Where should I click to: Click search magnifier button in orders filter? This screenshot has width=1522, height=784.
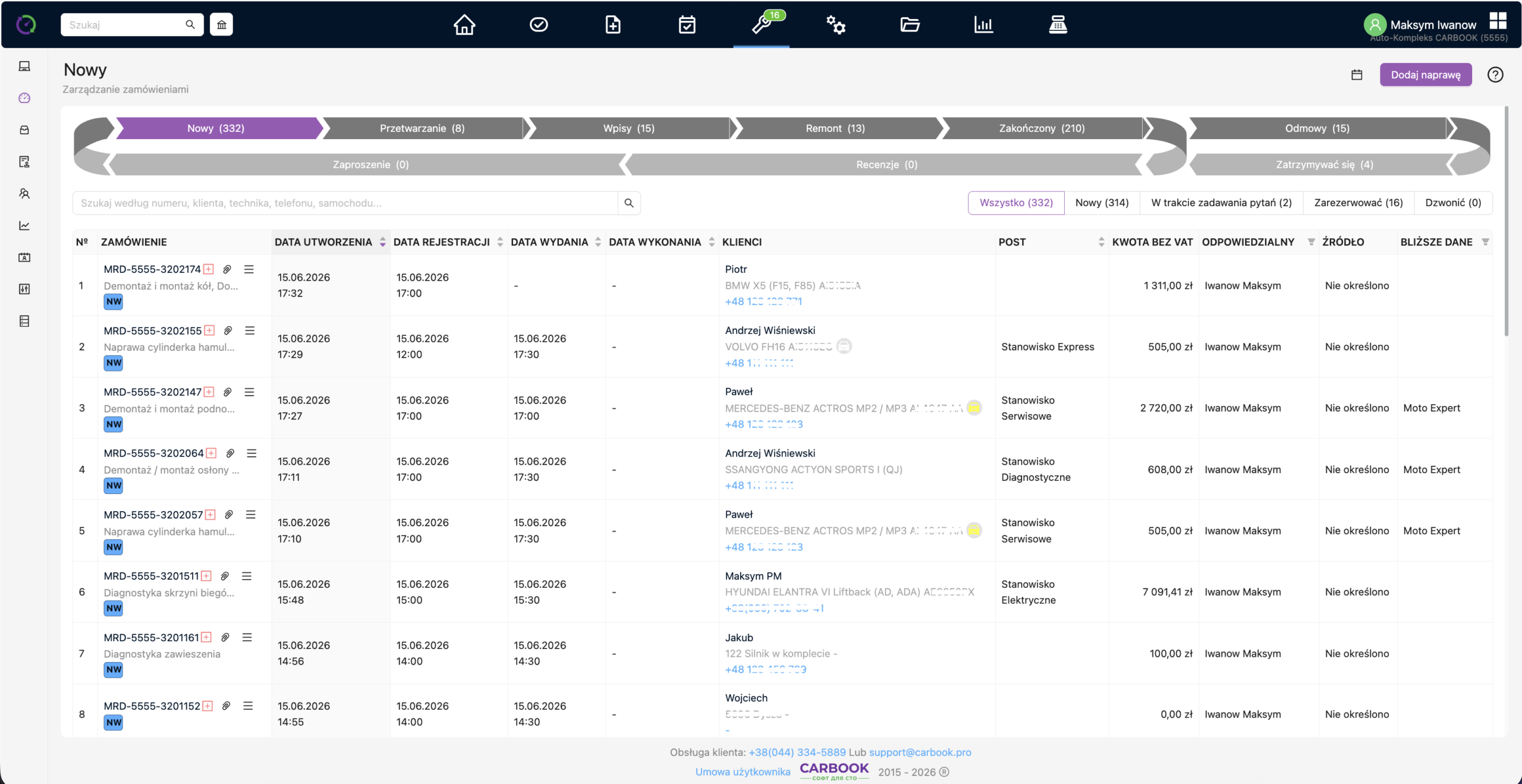(x=629, y=203)
